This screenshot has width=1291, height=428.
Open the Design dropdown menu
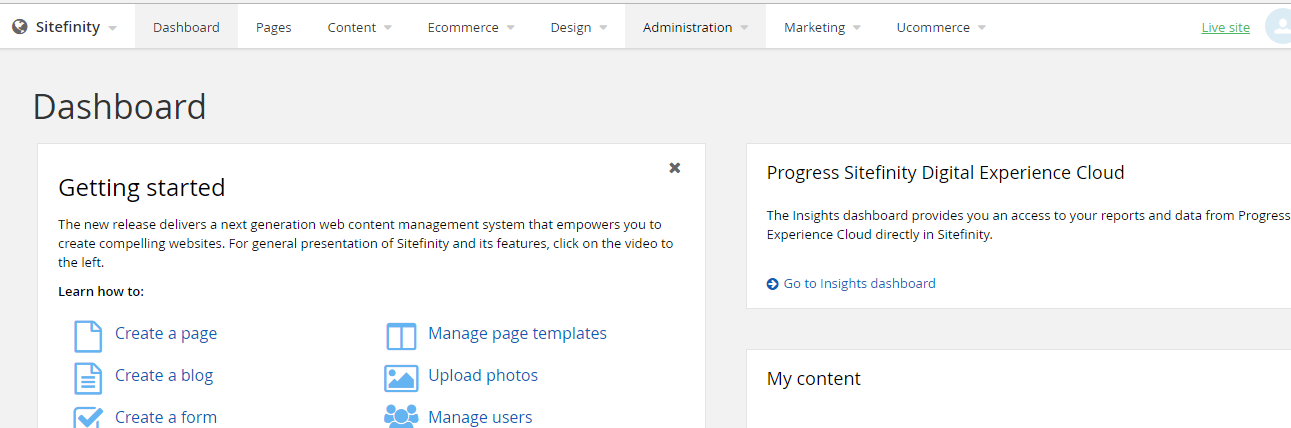click(x=579, y=27)
